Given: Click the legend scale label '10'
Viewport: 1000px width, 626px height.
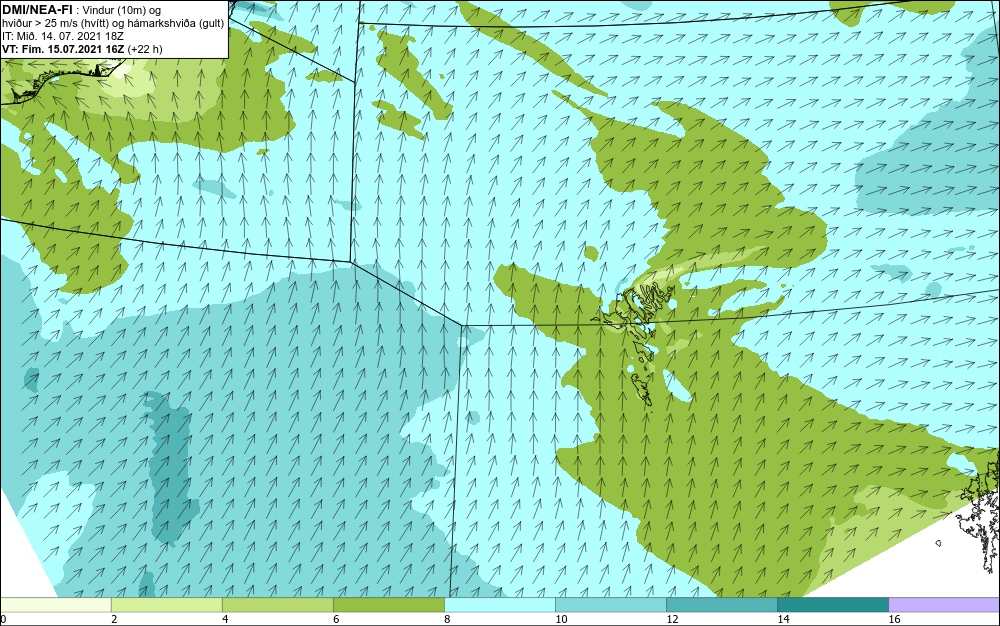Looking at the screenshot, I should coord(561,619).
